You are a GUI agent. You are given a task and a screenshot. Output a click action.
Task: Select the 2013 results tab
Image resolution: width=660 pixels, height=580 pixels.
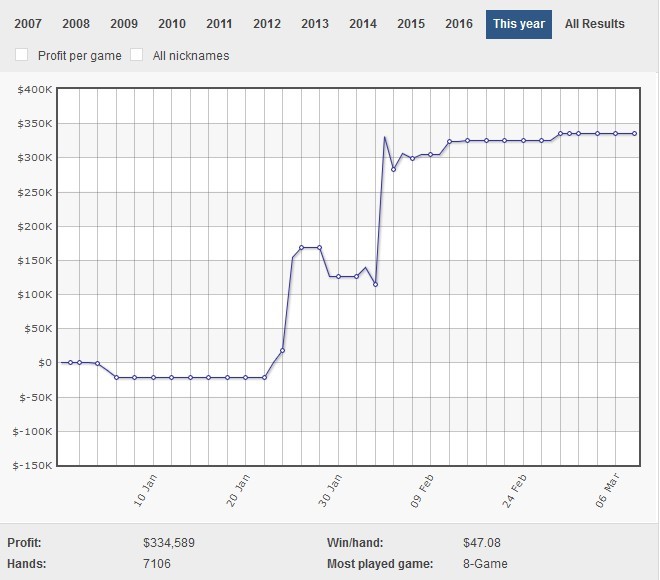pos(315,24)
